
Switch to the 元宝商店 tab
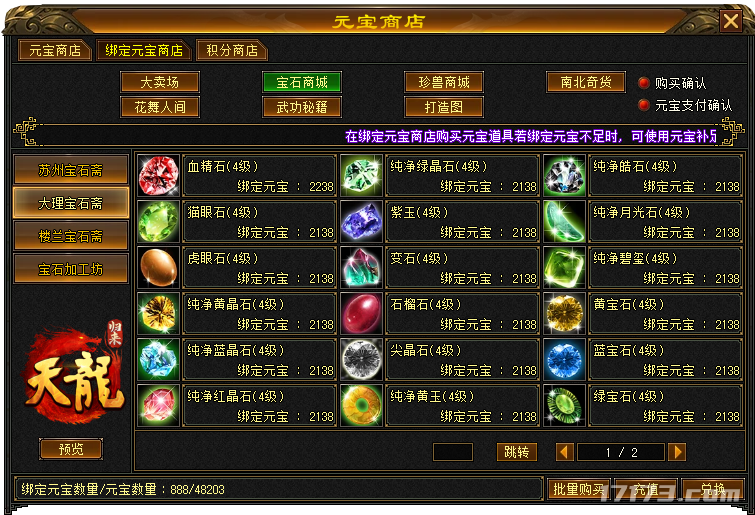point(55,50)
